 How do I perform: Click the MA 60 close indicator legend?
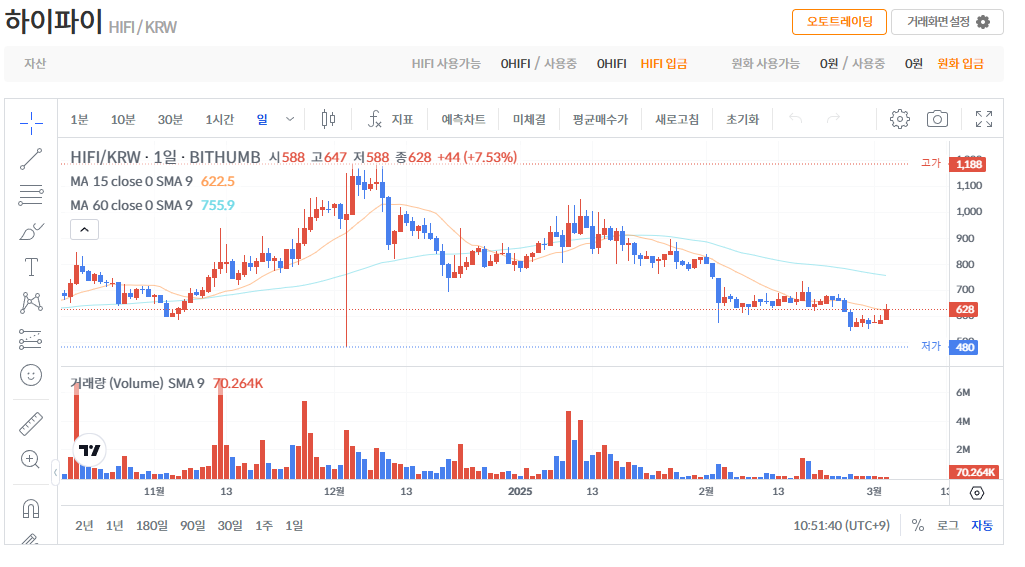(131, 205)
